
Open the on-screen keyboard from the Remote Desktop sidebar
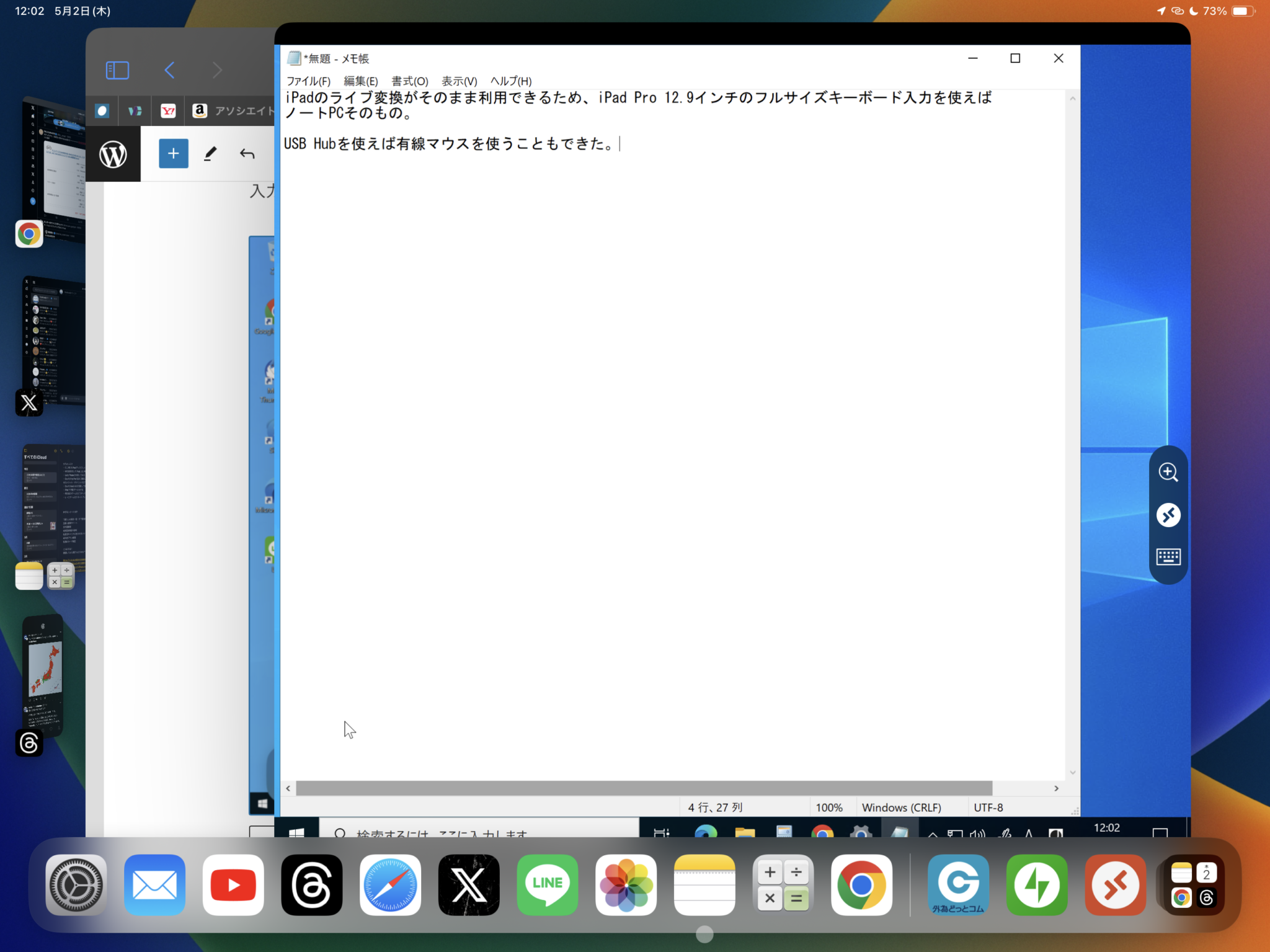pyautogui.click(x=1170, y=556)
